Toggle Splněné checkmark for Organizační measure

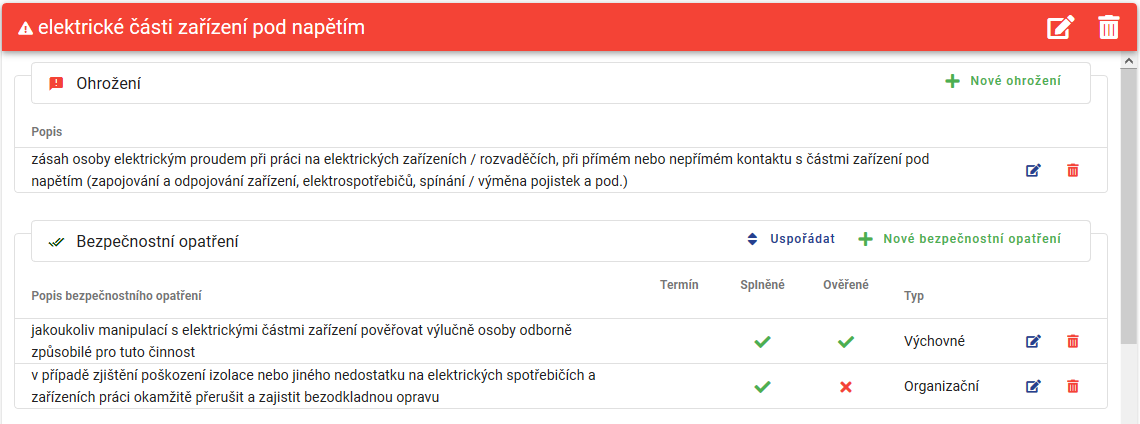point(762,386)
